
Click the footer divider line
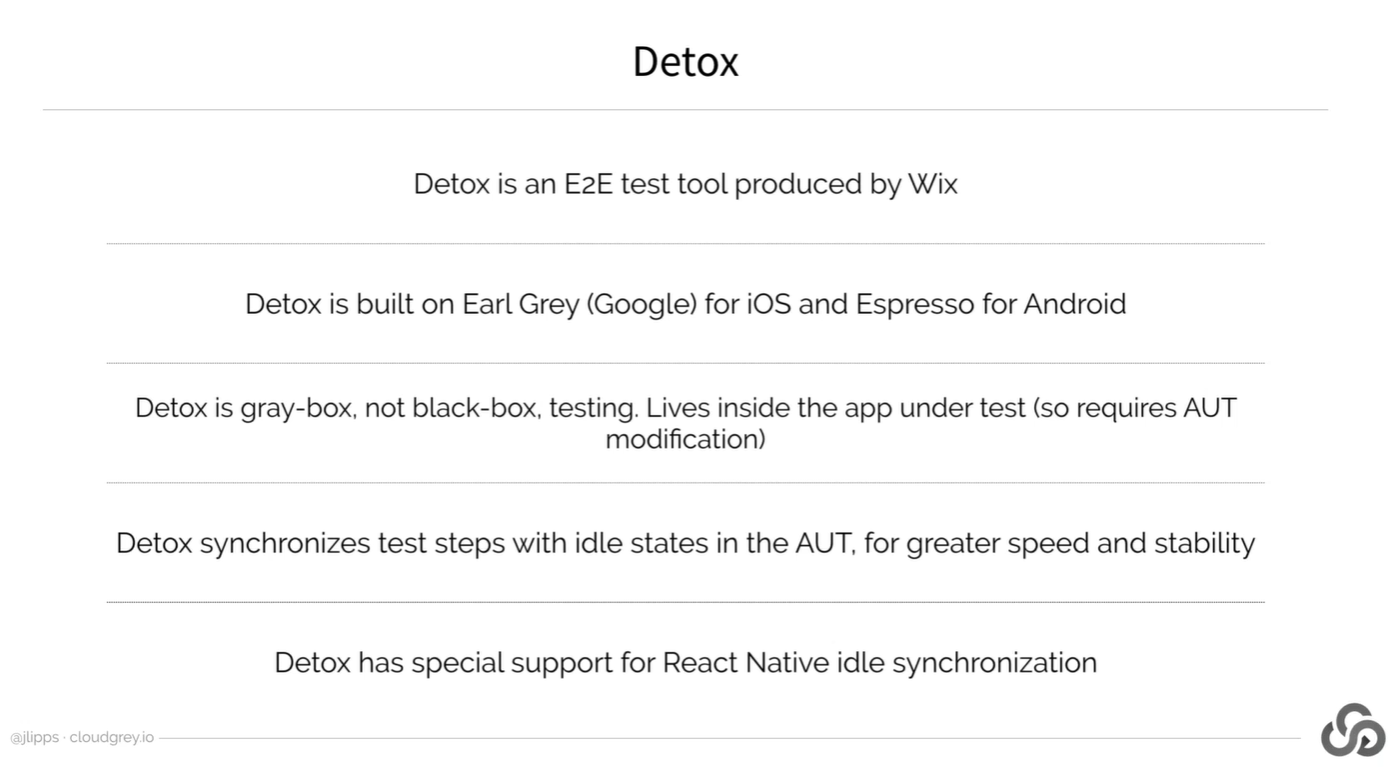click(x=728, y=739)
